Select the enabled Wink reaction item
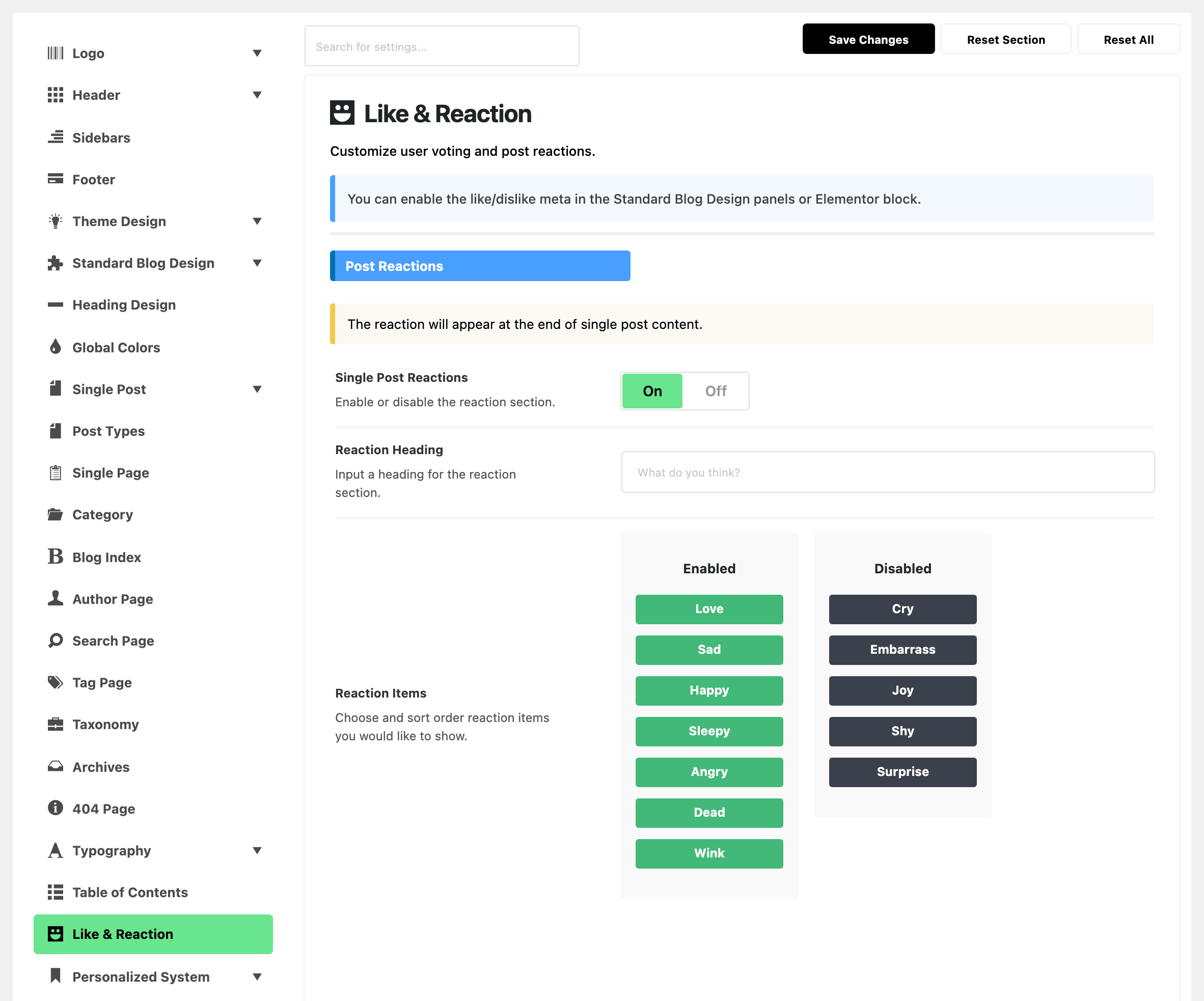The width and height of the screenshot is (1204, 1001). click(x=709, y=853)
